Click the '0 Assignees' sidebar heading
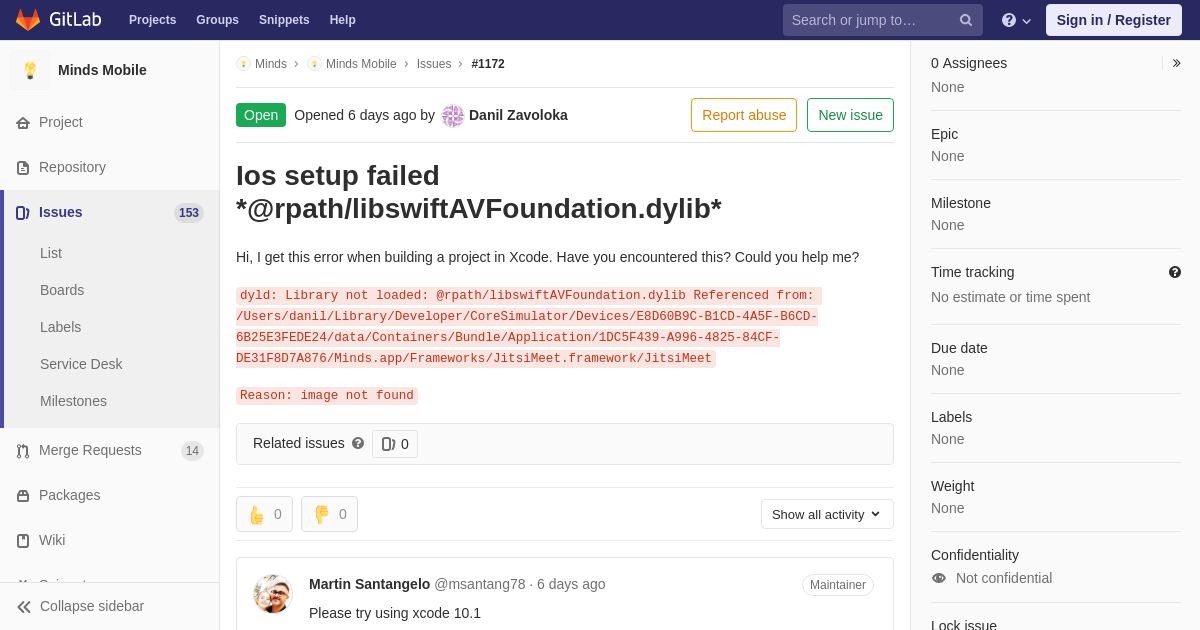 [969, 63]
